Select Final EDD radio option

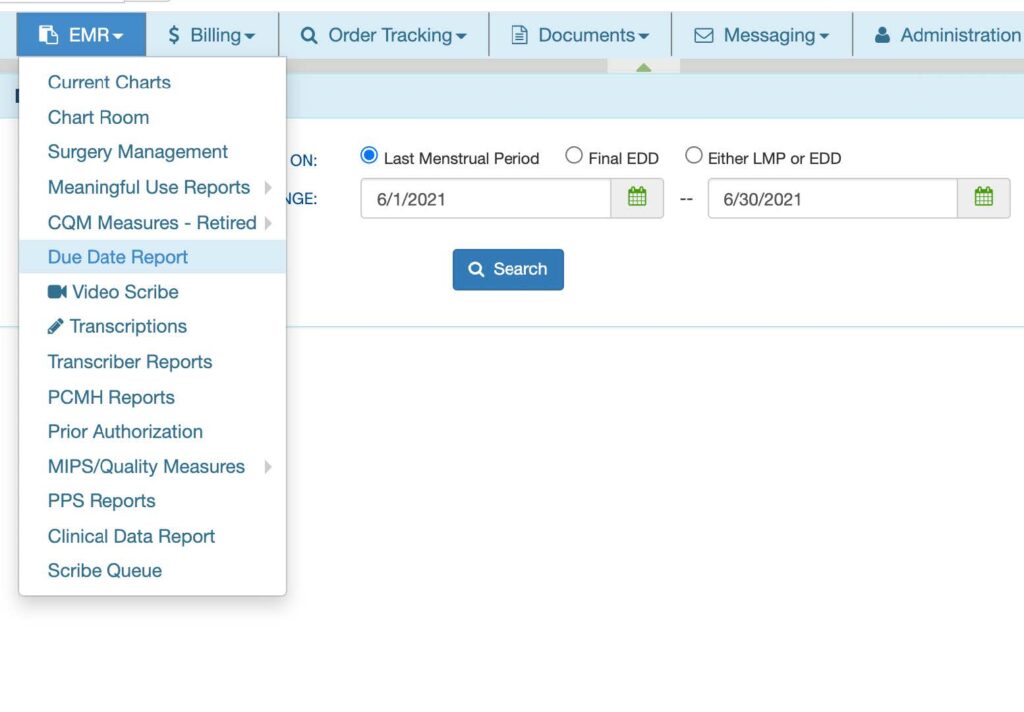[574, 156]
